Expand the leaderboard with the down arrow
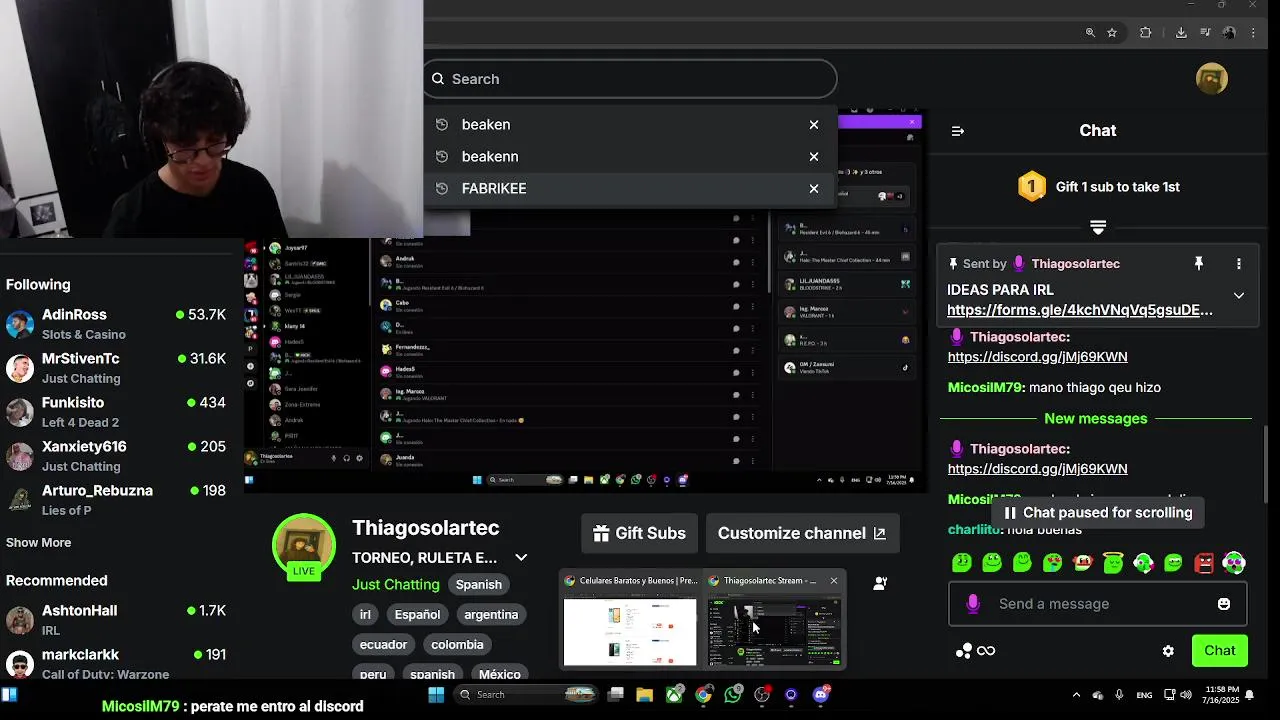The height and width of the screenshot is (720, 1280). tap(1098, 228)
